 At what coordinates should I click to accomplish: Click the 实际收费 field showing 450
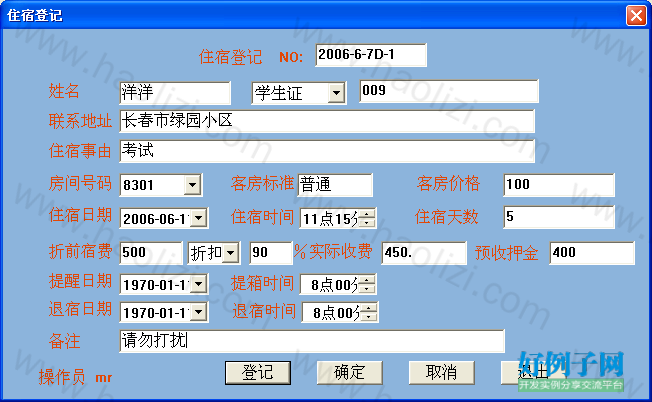(424, 253)
